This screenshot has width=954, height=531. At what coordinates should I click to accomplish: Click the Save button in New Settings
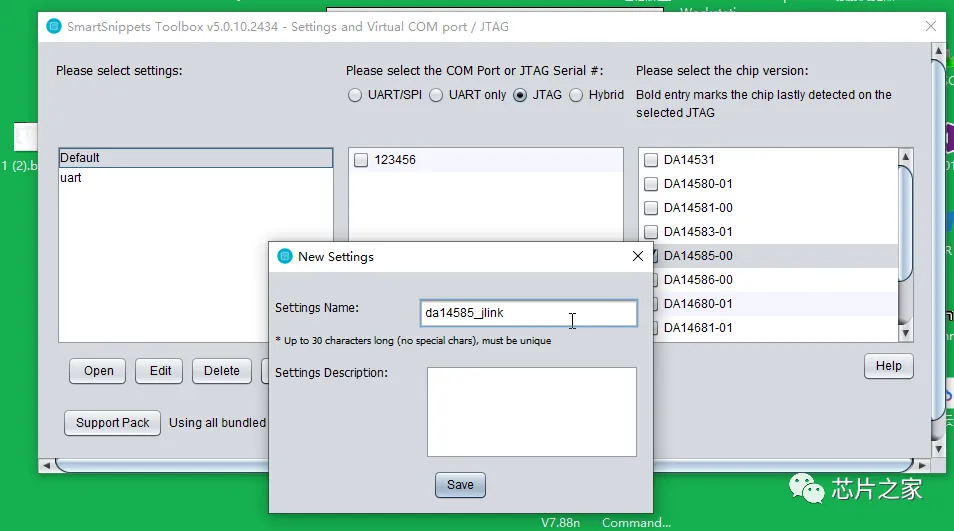pyautogui.click(x=460, y=485)
